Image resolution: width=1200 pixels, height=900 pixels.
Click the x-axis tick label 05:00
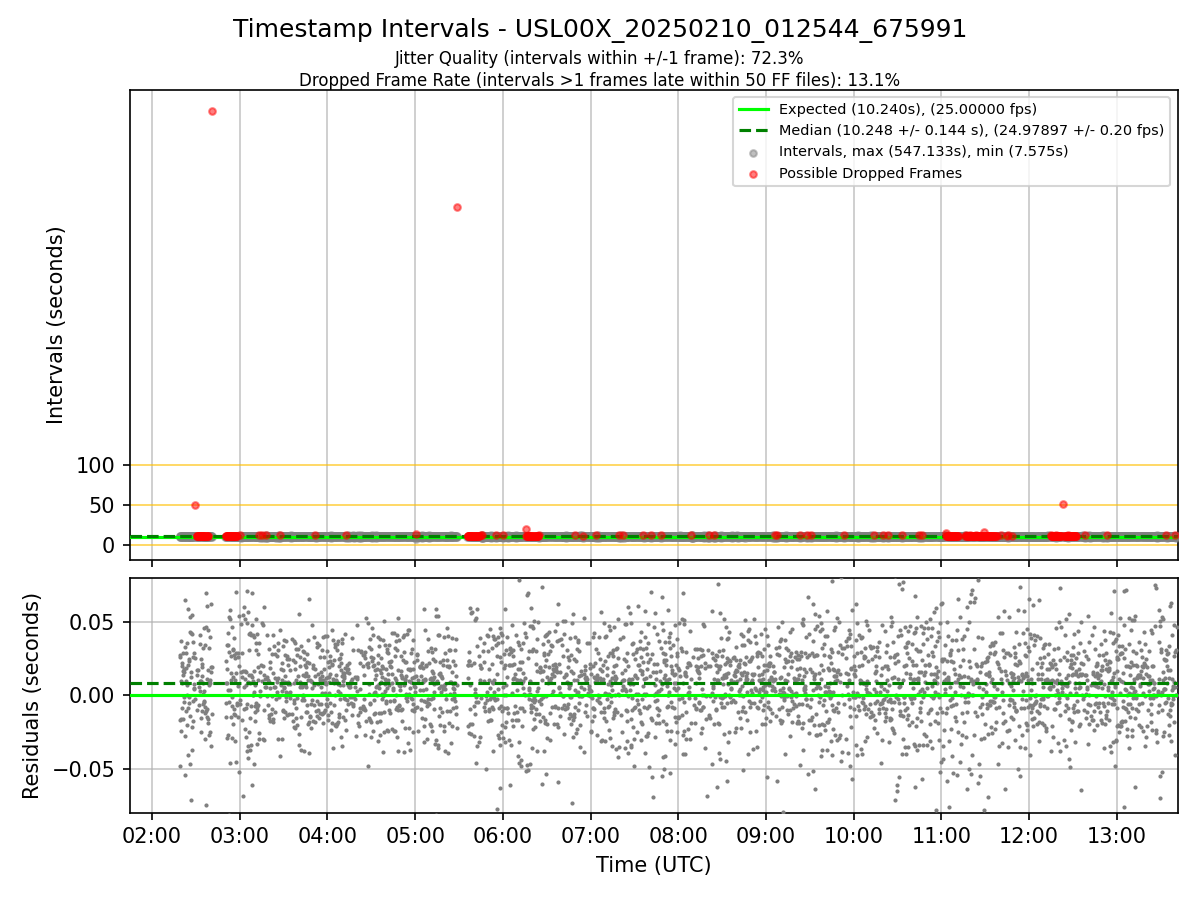click(x=415, y=836)
